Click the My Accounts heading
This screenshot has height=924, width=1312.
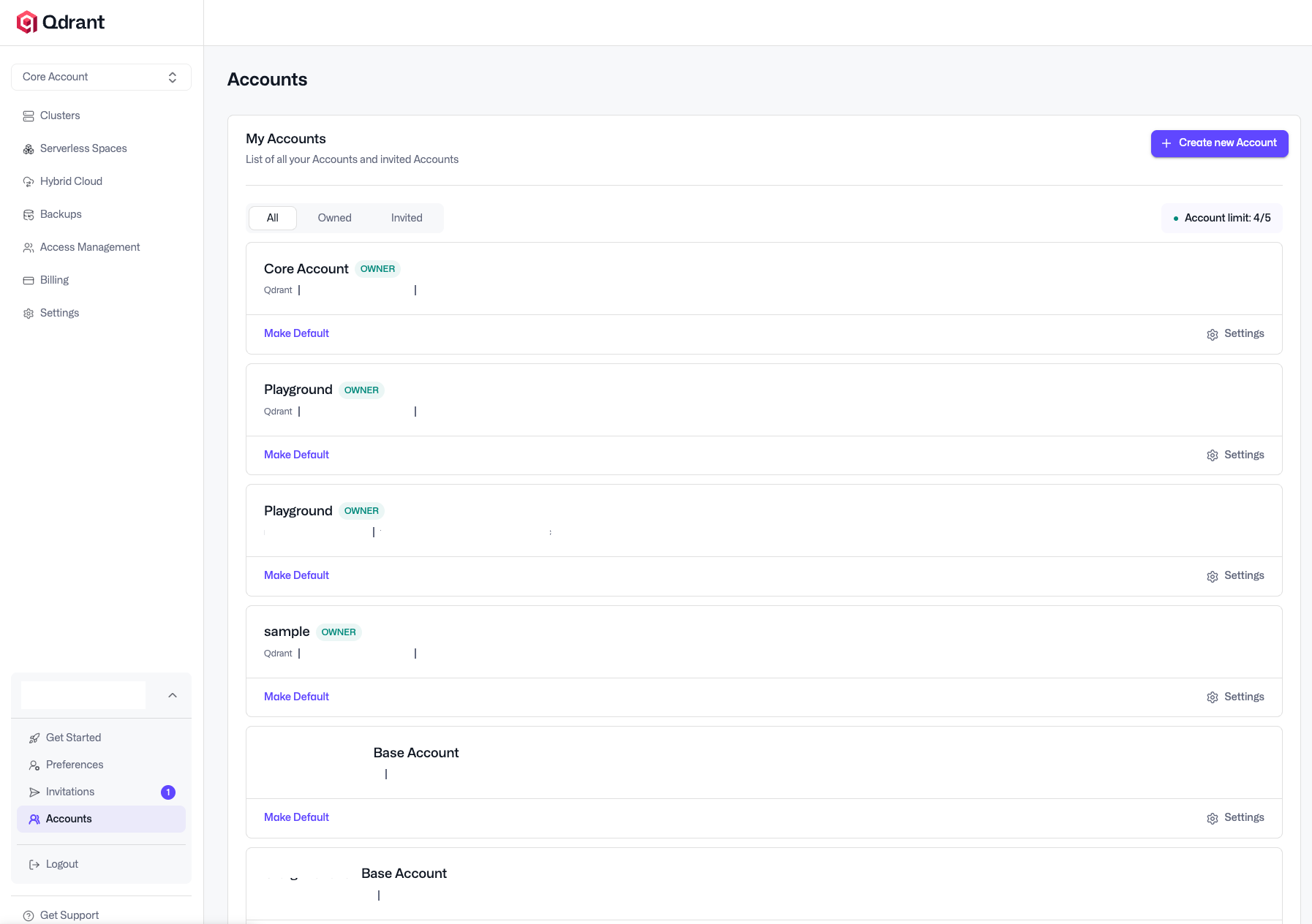click(x=286, y=139)
